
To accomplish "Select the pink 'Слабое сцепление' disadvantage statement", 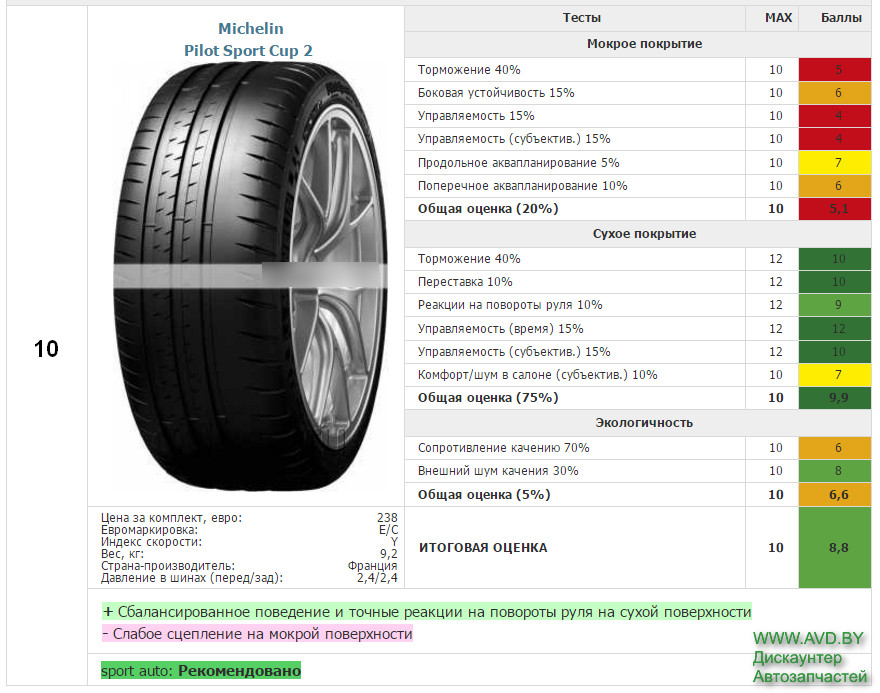I will [257, 634].
